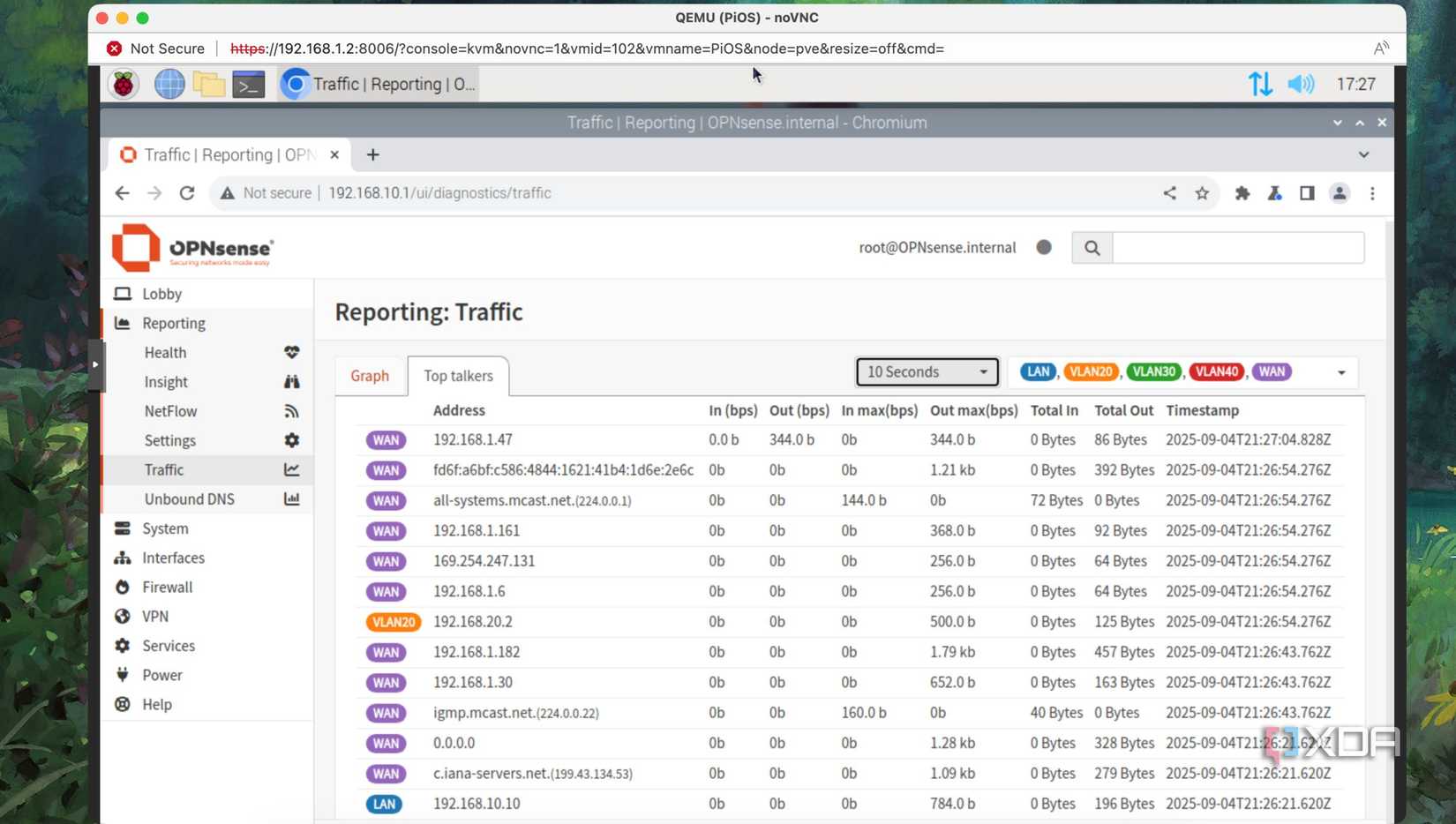Viewport: 1456px width, 824px height.
Task: Click the share icon in the address bar
Action: (x=1169, y=193)
